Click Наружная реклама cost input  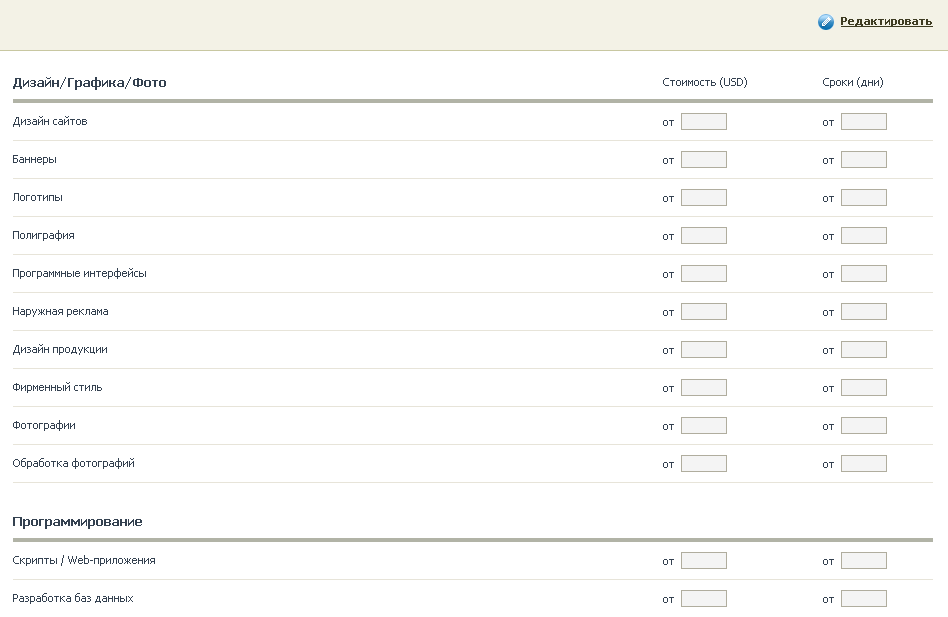[x=704, y=312]
